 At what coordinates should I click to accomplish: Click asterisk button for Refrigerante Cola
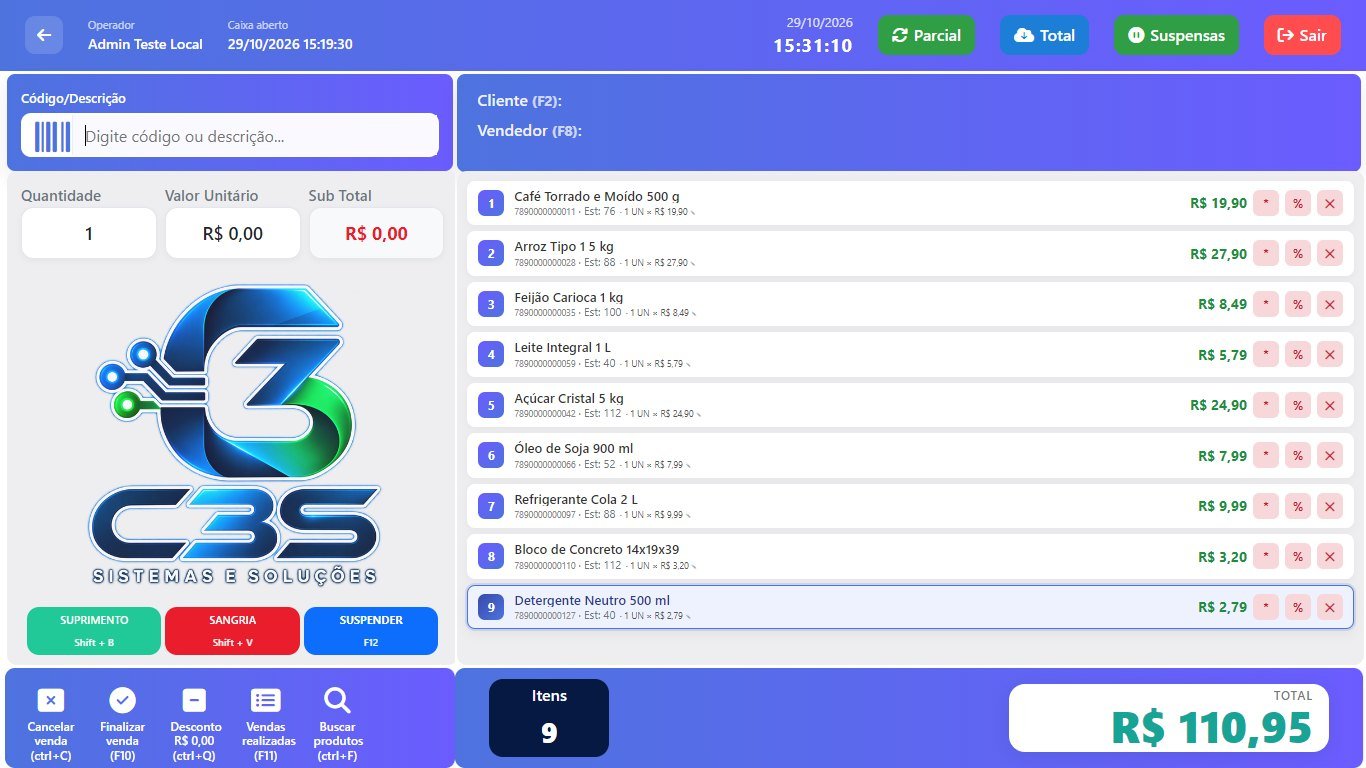[1266, 506]
